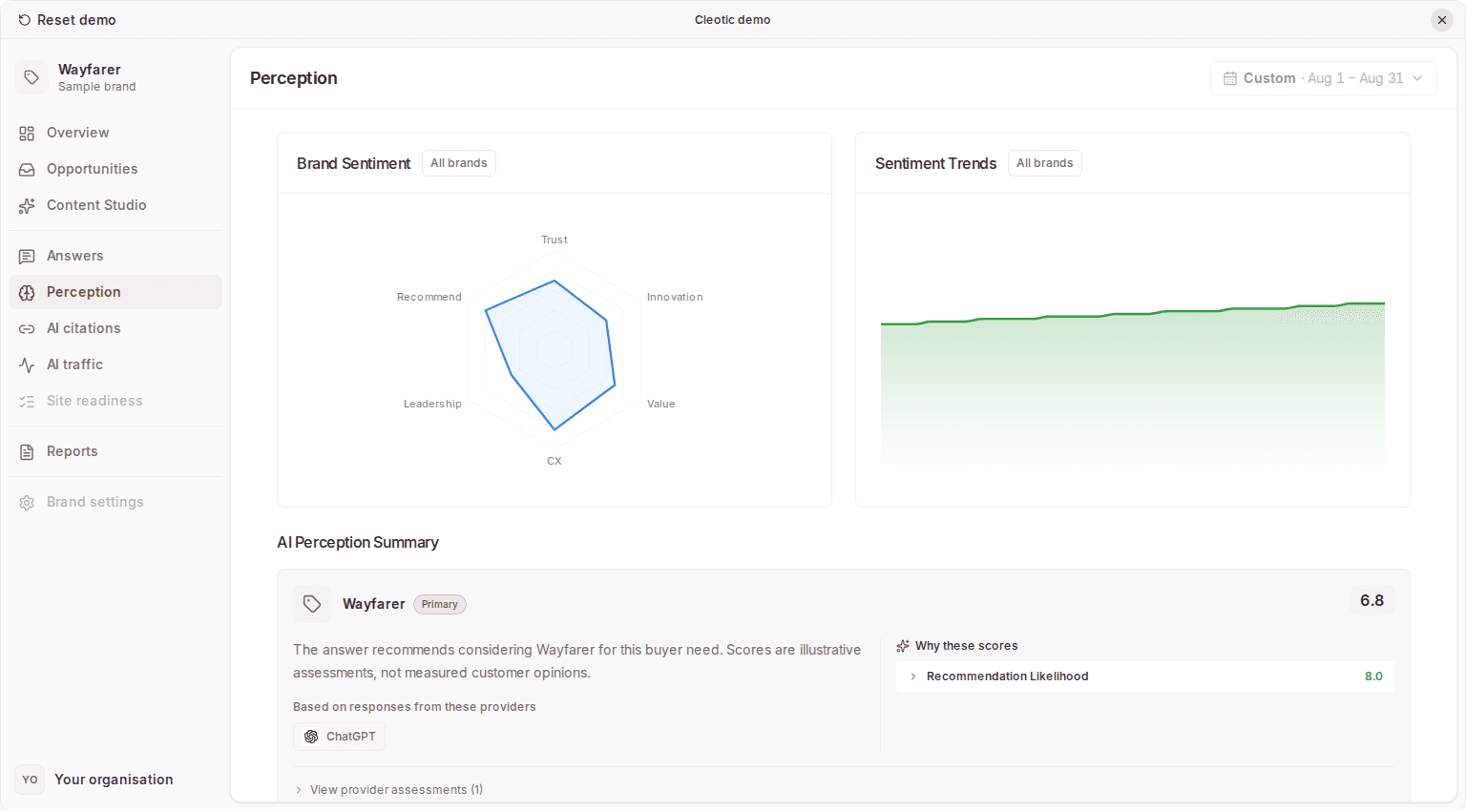Click the chevron on date range selector
The image size is (1466, 812).
click(1418, 78)
